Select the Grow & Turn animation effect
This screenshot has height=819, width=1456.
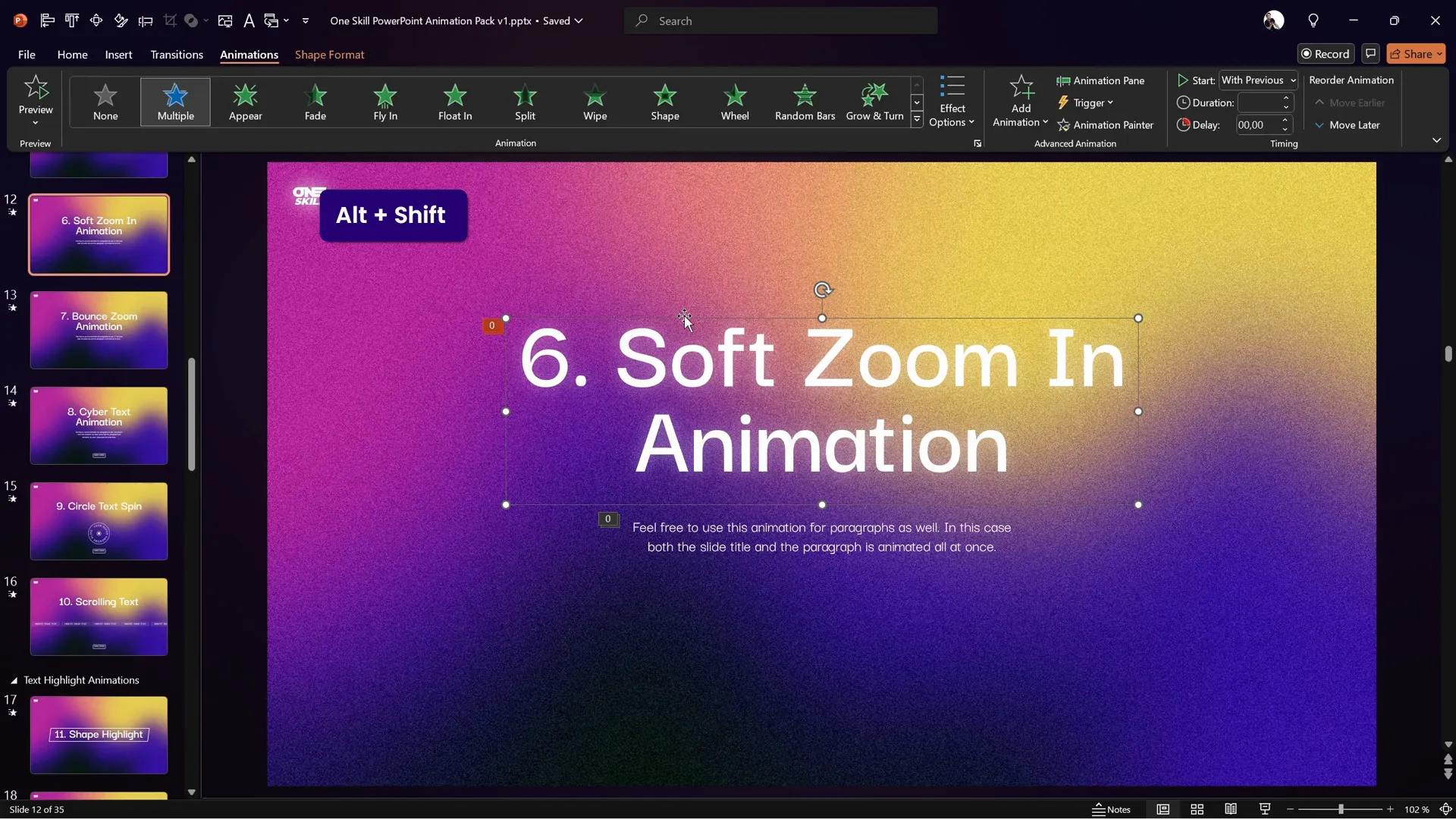[x=874, y=102]
